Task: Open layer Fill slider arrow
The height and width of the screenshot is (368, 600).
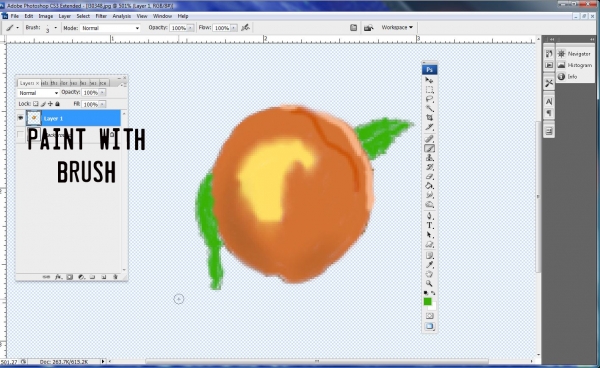Action: tap(103, 104)
